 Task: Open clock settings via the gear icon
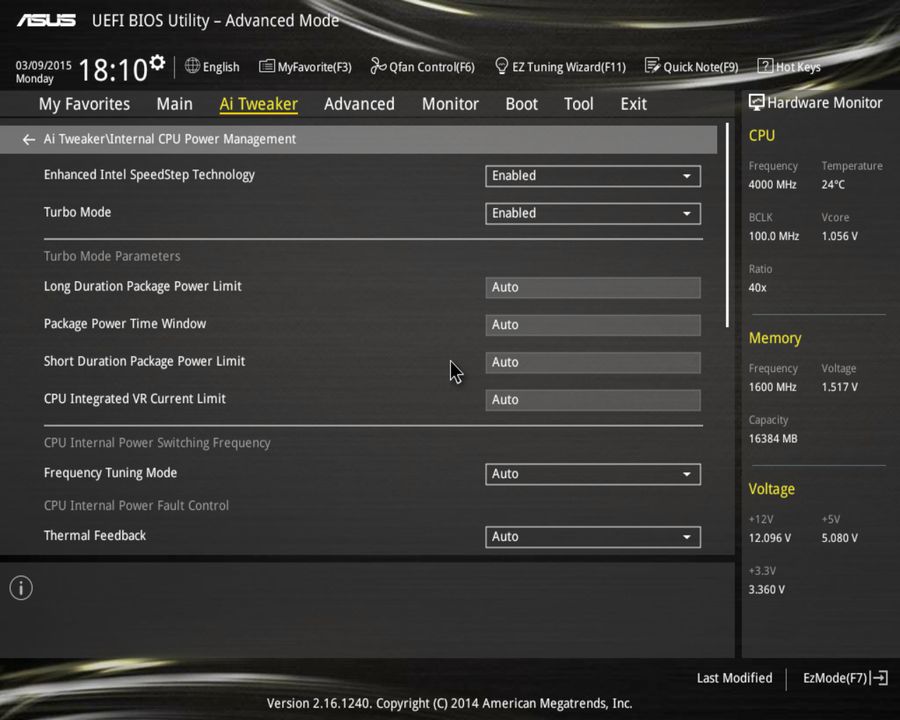(x=155, y=60)
